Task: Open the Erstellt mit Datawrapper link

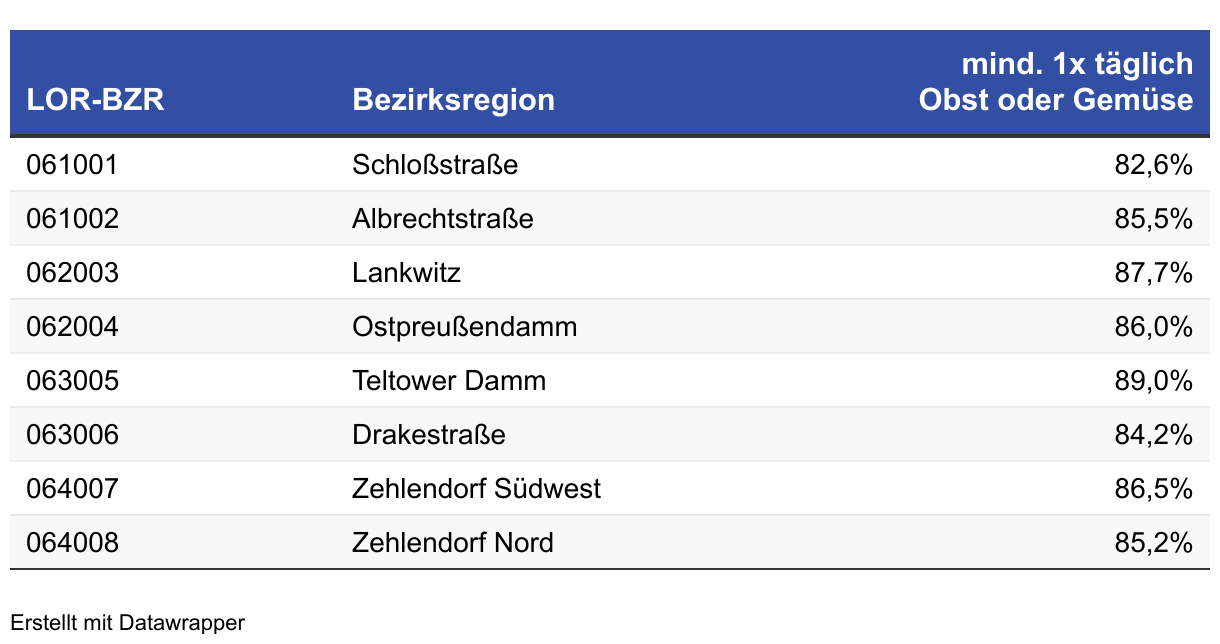Action: pyautogui.click(x=128, y=623)
